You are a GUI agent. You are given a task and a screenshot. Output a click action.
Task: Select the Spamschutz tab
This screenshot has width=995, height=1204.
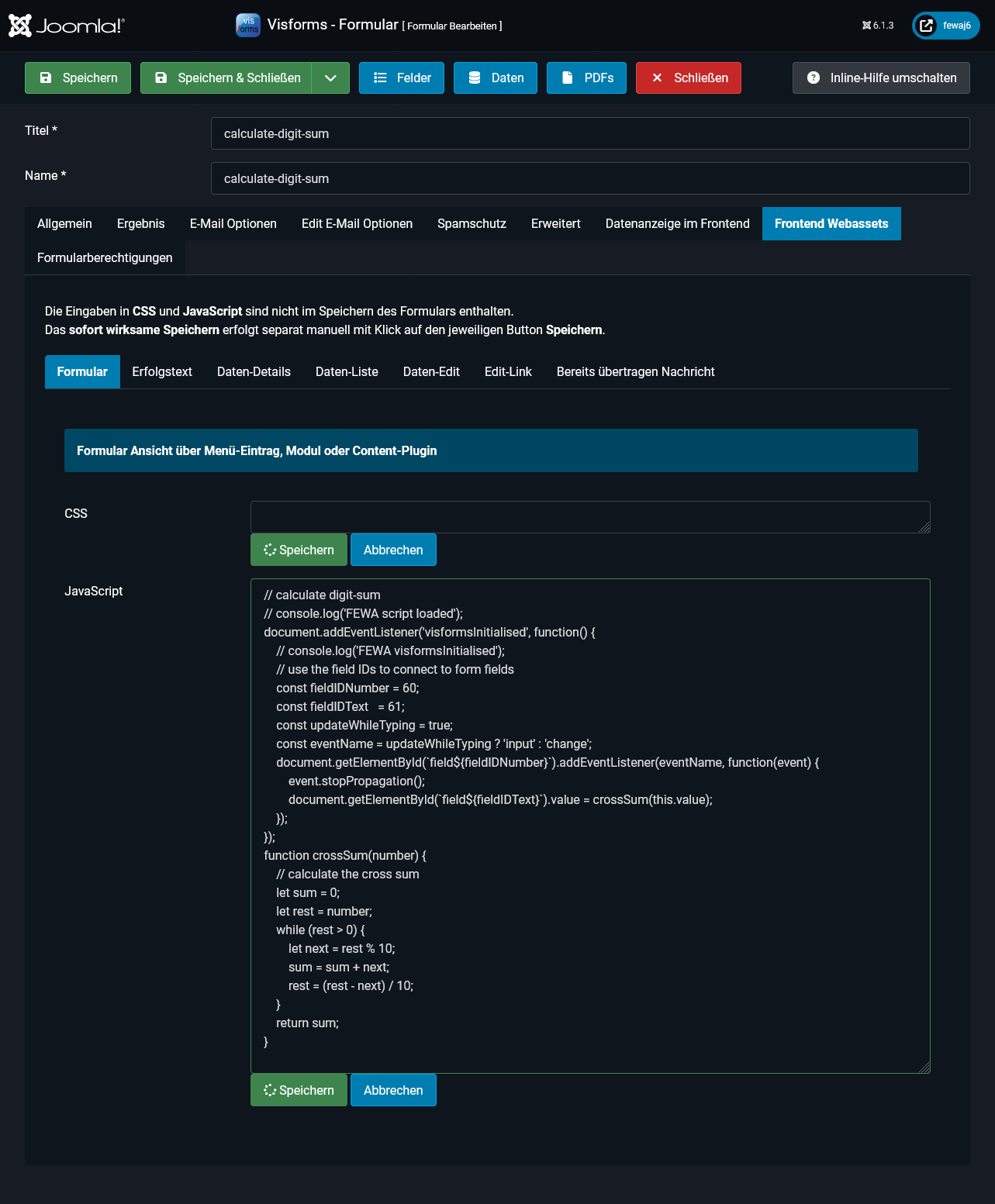point(472,223)
